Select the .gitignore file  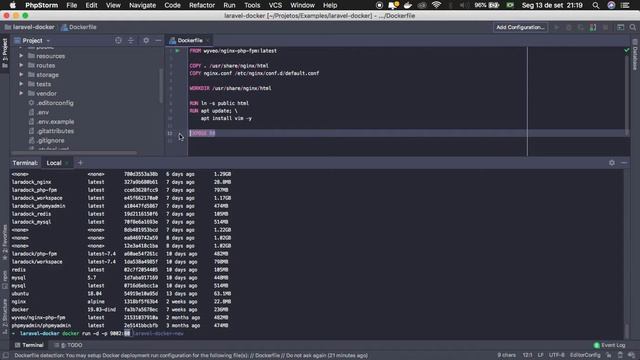point(47,140)
